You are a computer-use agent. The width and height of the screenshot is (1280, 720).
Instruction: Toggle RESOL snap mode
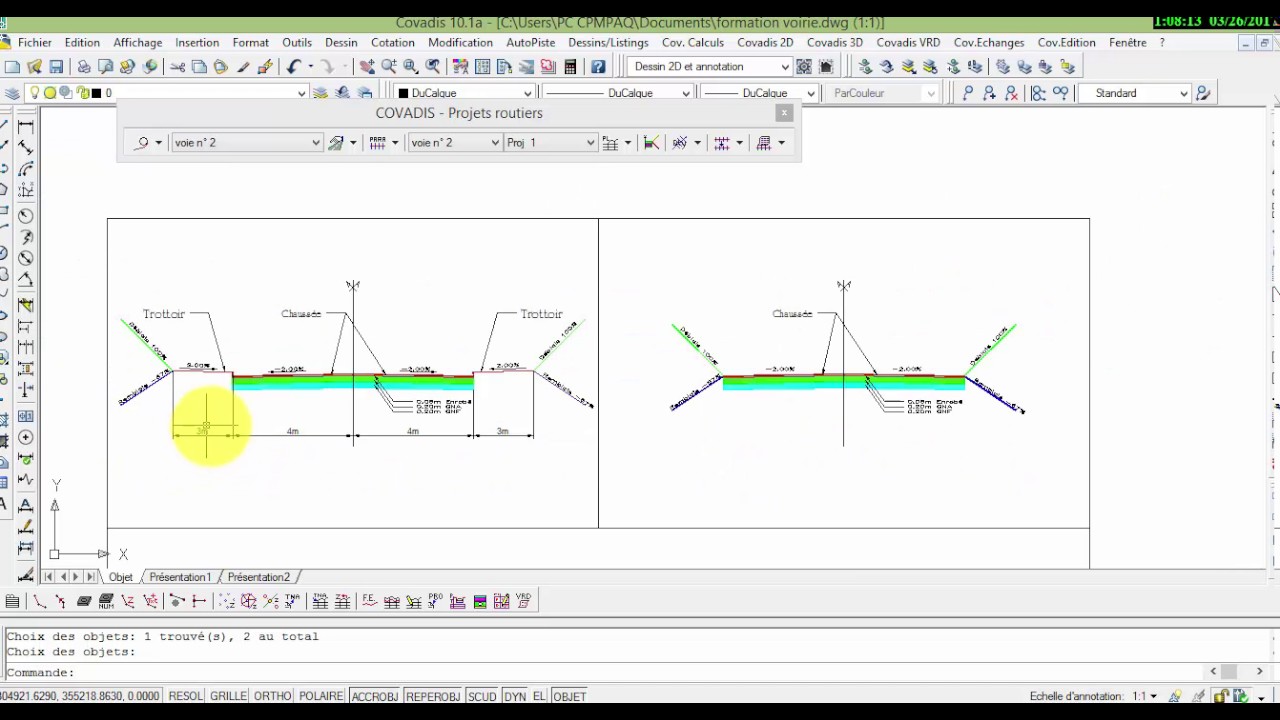(x=185, y=696)
